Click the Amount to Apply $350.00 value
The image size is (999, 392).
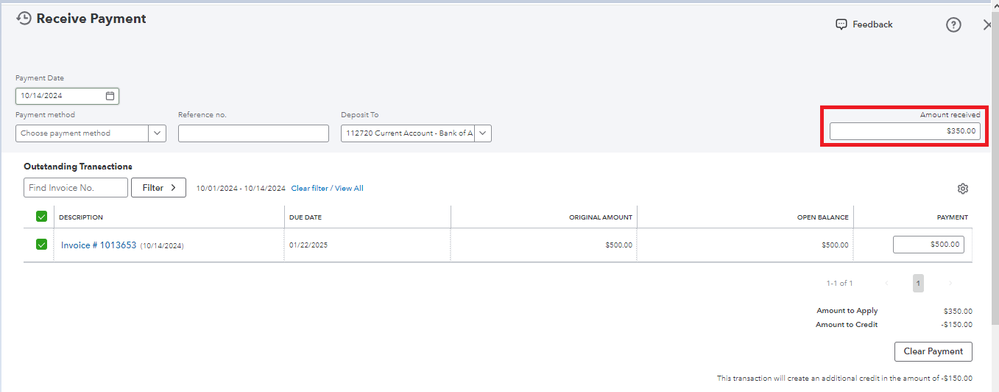[x=958, y=312]
